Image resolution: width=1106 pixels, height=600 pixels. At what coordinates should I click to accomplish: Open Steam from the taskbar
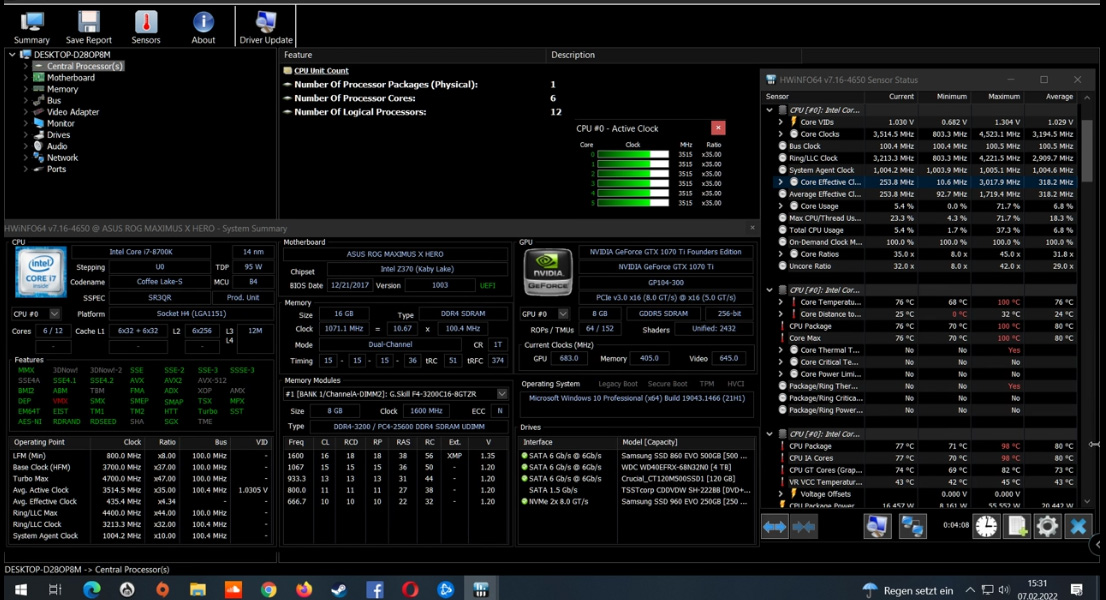tap(339, 589)
